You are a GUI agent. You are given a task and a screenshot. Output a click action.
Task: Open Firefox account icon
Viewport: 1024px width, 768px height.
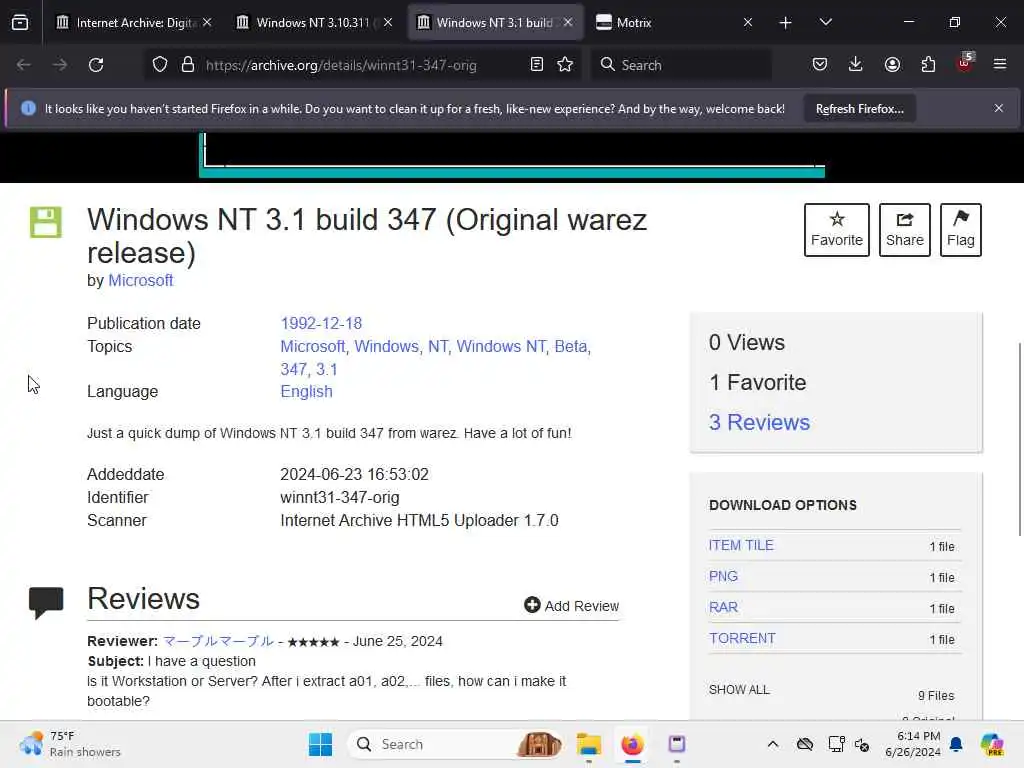tap(892, 65)
